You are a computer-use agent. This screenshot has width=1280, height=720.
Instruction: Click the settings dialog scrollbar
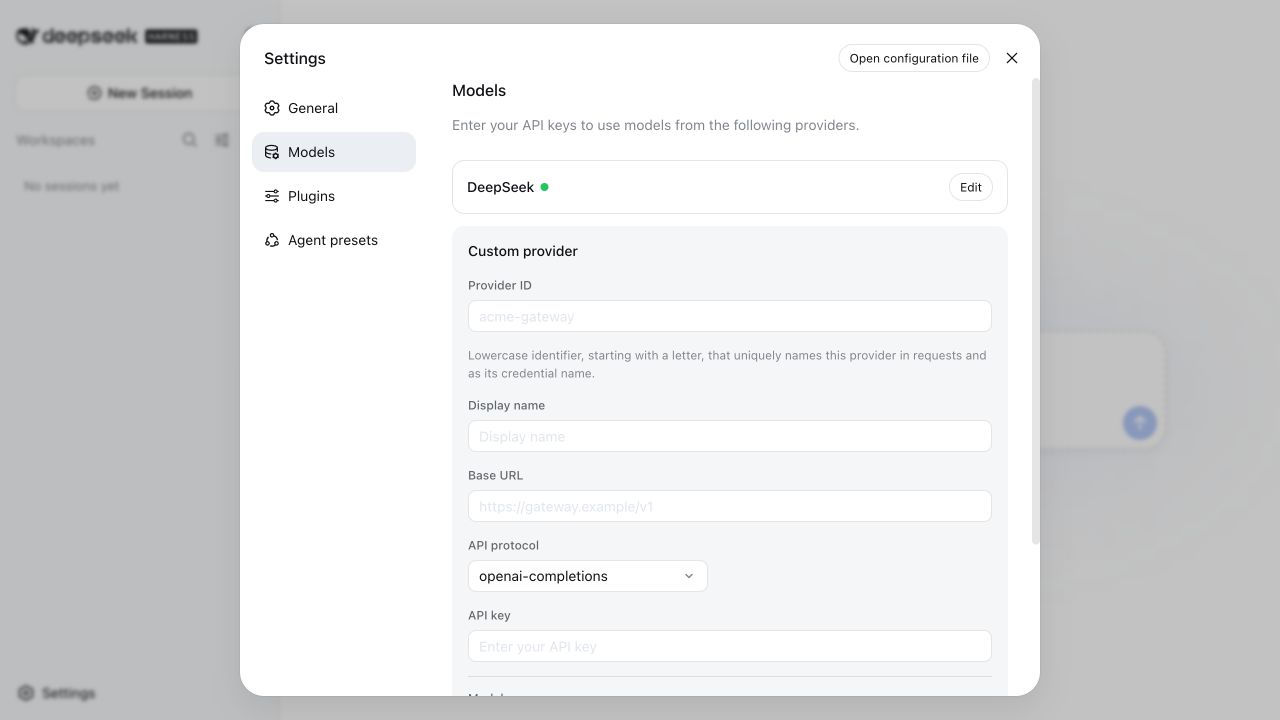click(x=1035, y=312)
